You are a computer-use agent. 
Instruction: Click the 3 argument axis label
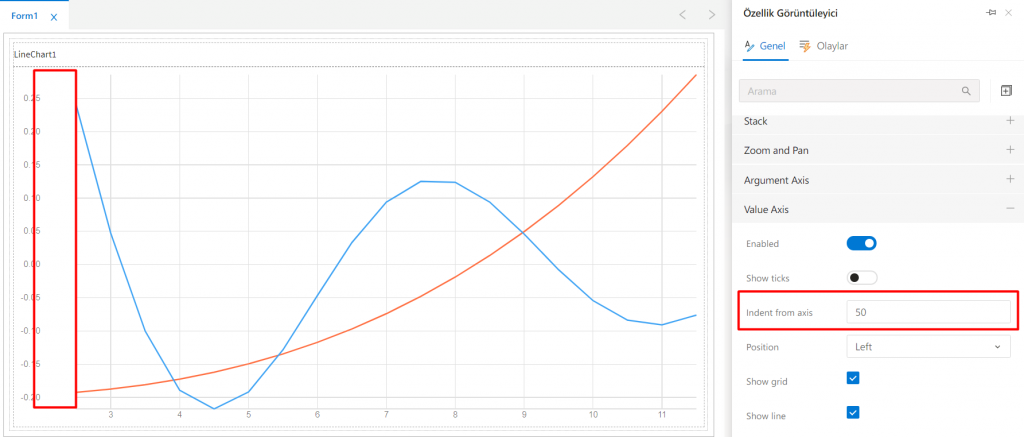[111, 415]
